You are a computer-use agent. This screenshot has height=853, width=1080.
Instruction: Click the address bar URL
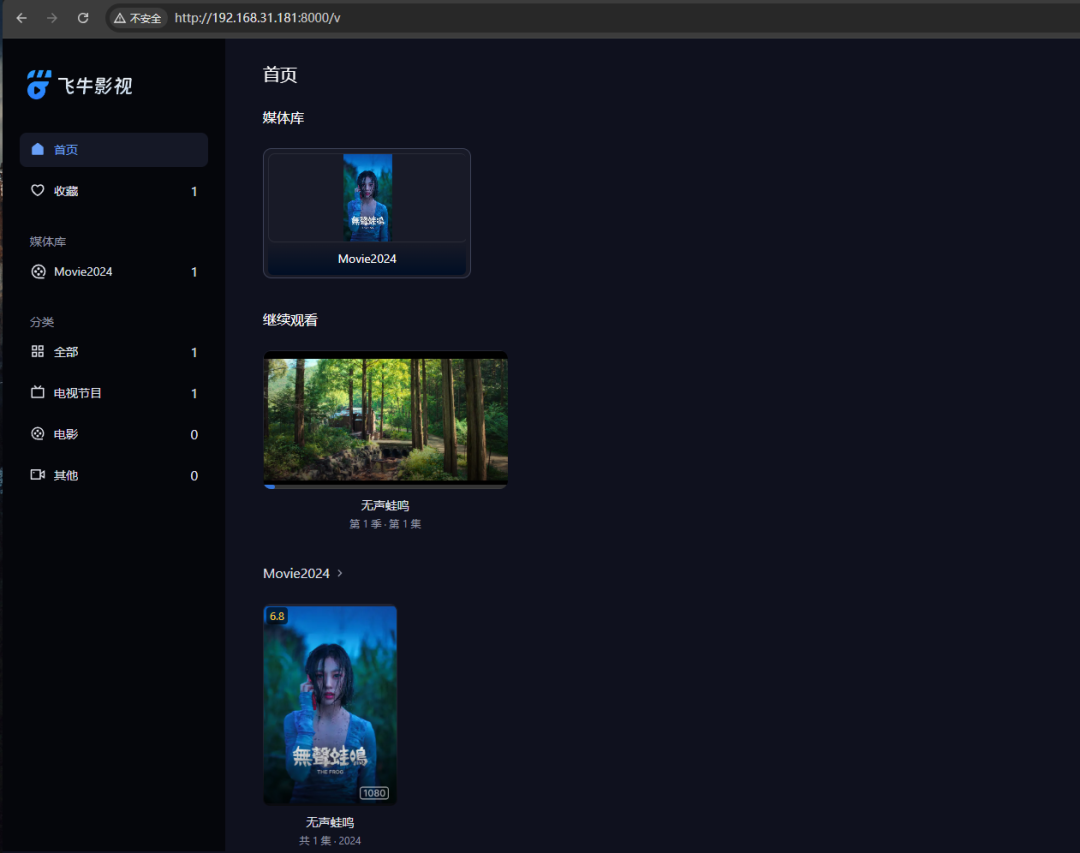coord(257,18)
